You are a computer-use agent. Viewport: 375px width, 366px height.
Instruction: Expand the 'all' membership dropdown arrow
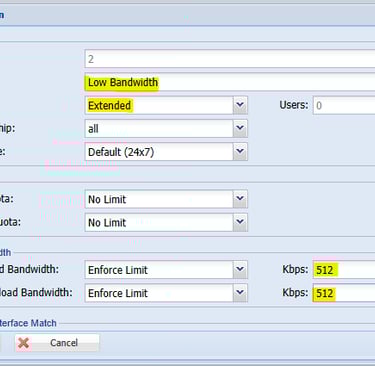tap(240, 128)
